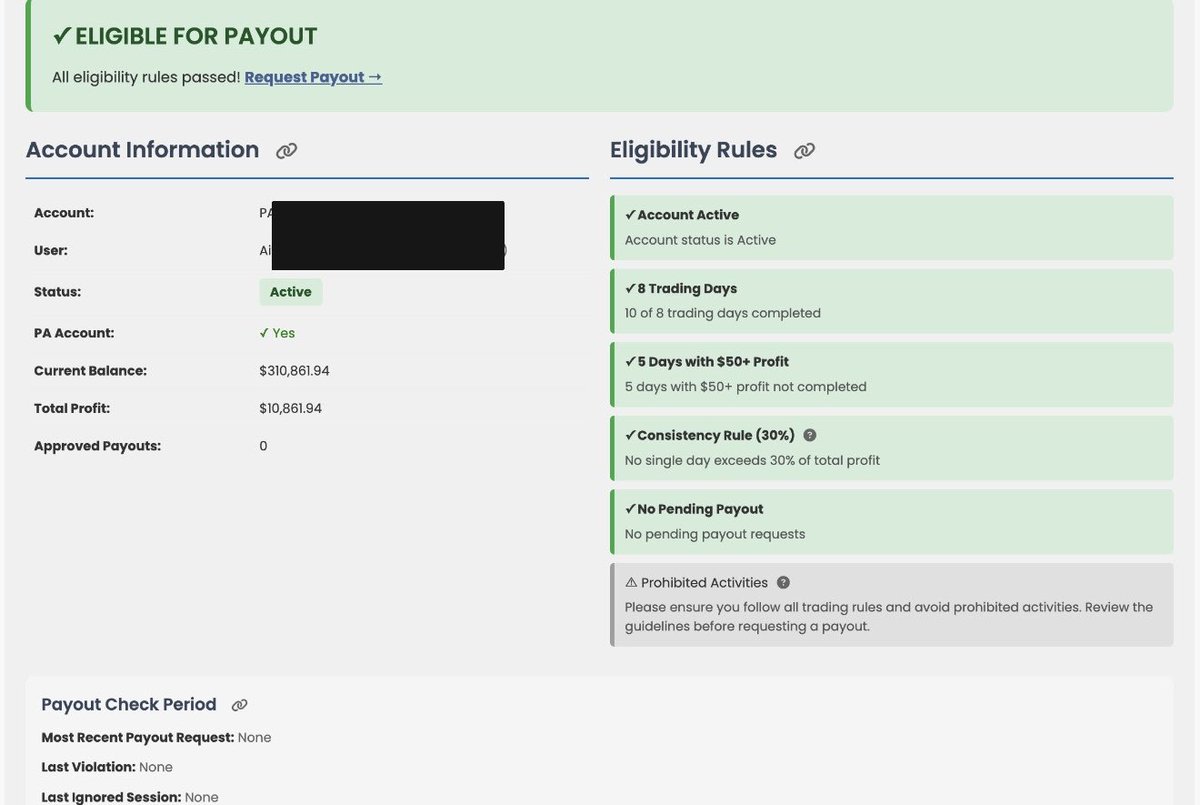This screenshot has width=1200, height=805.
Task: Click the Prohibited Activities warning title
Action: click(x=697, y=582)
